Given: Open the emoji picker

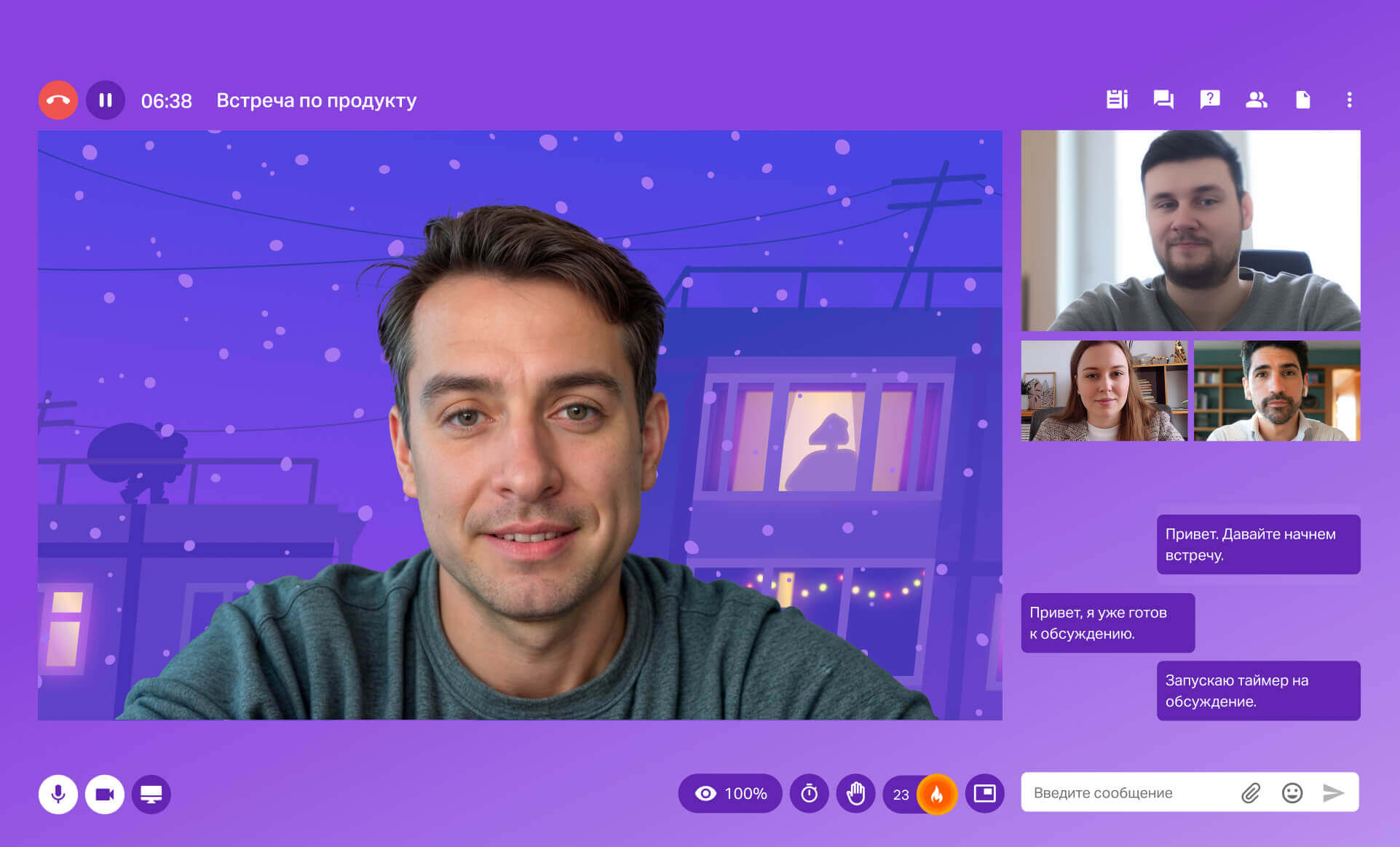Looking at the screenshot, I should click(1292, 792).
